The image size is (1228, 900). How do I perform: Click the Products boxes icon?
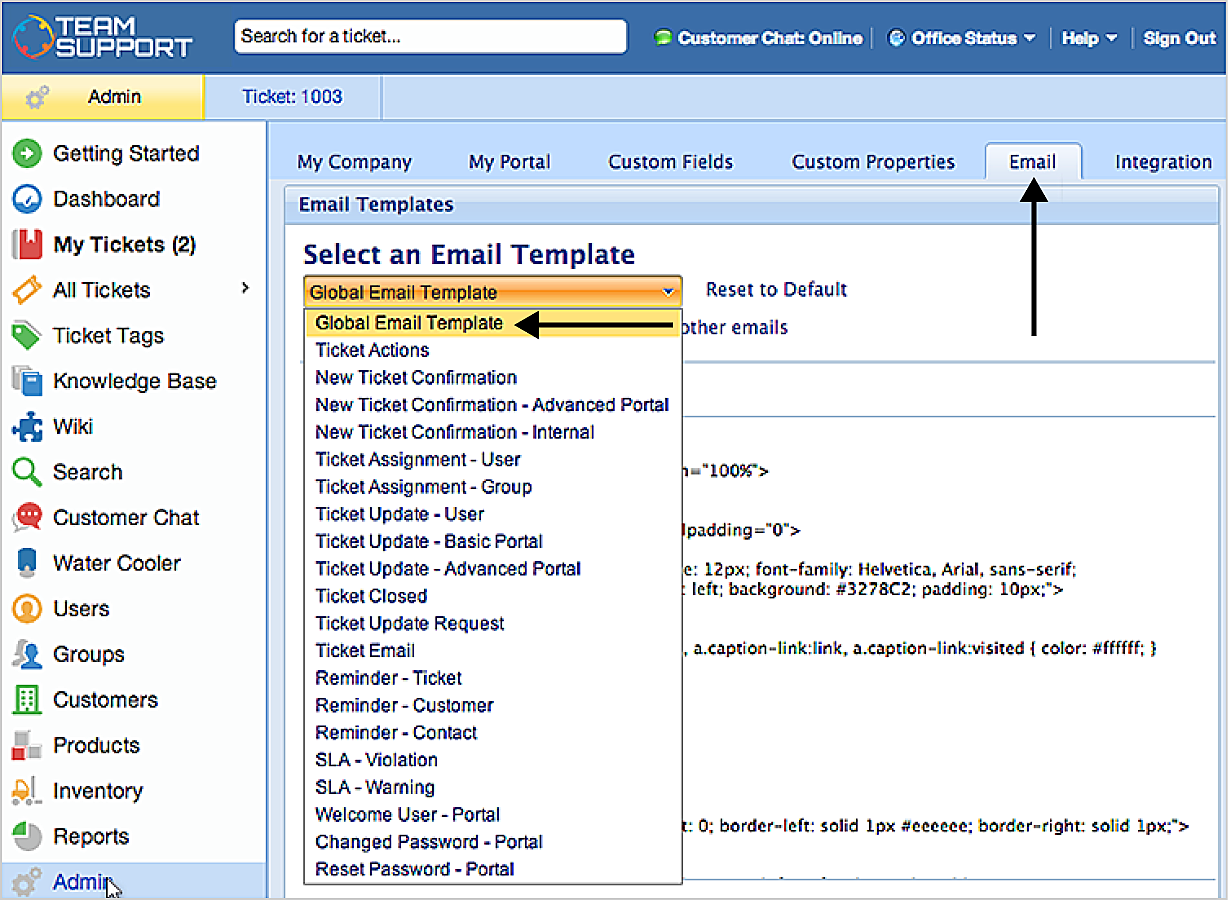[26, 745]
